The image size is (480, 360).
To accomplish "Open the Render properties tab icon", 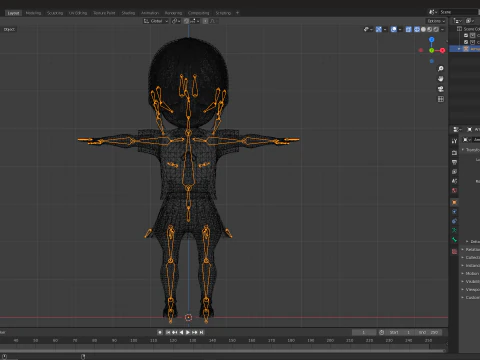I will [454, 153].
